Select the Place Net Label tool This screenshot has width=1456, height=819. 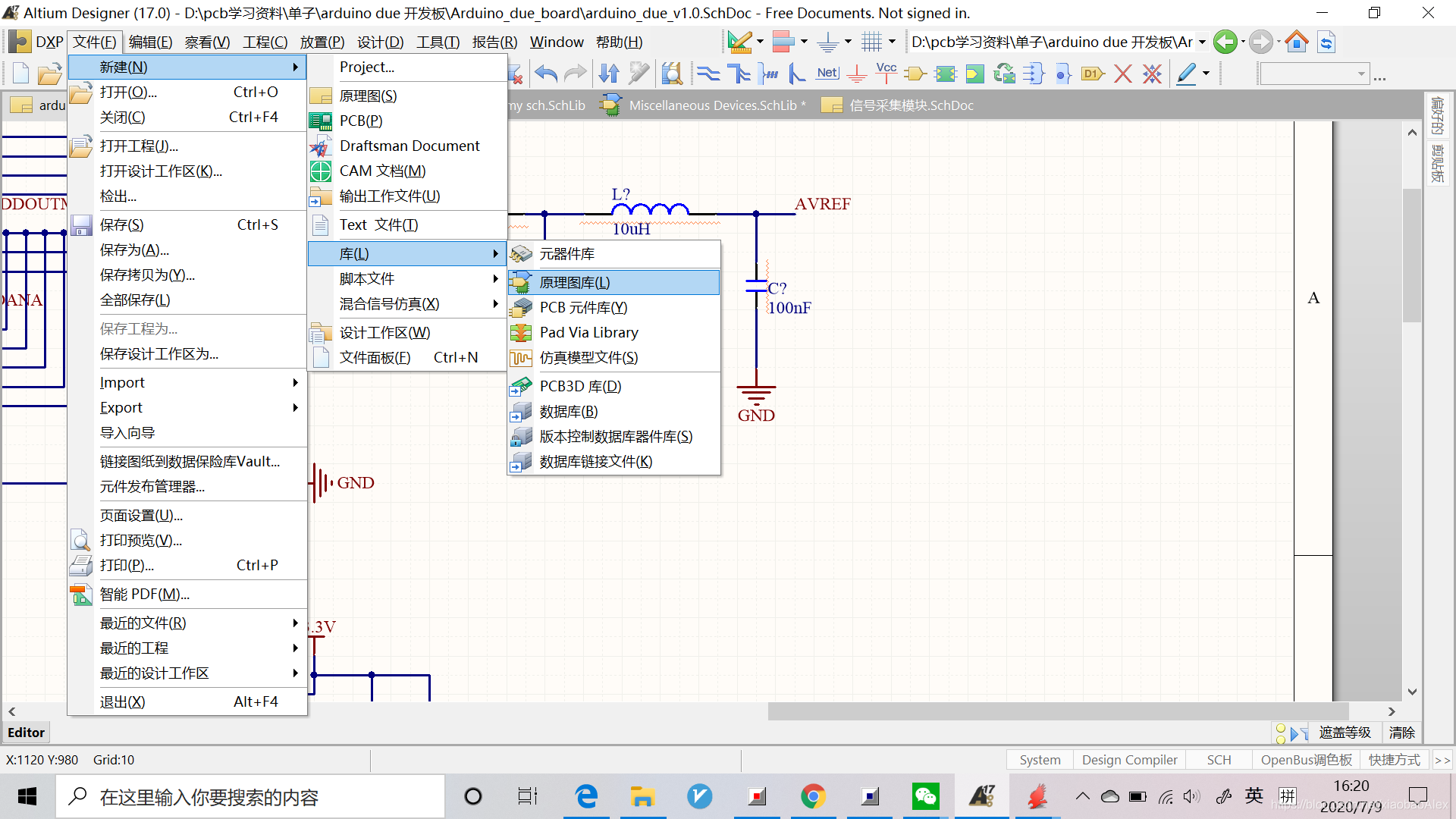(827, 74)
